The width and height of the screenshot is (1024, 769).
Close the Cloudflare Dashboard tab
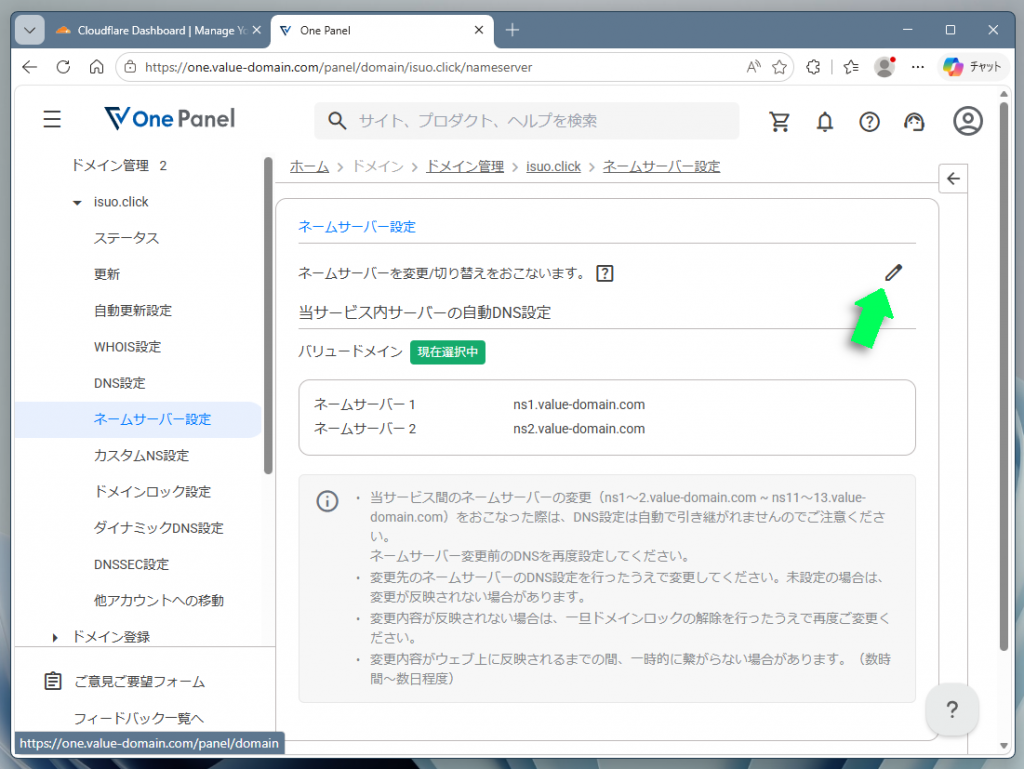pos(257,30)
